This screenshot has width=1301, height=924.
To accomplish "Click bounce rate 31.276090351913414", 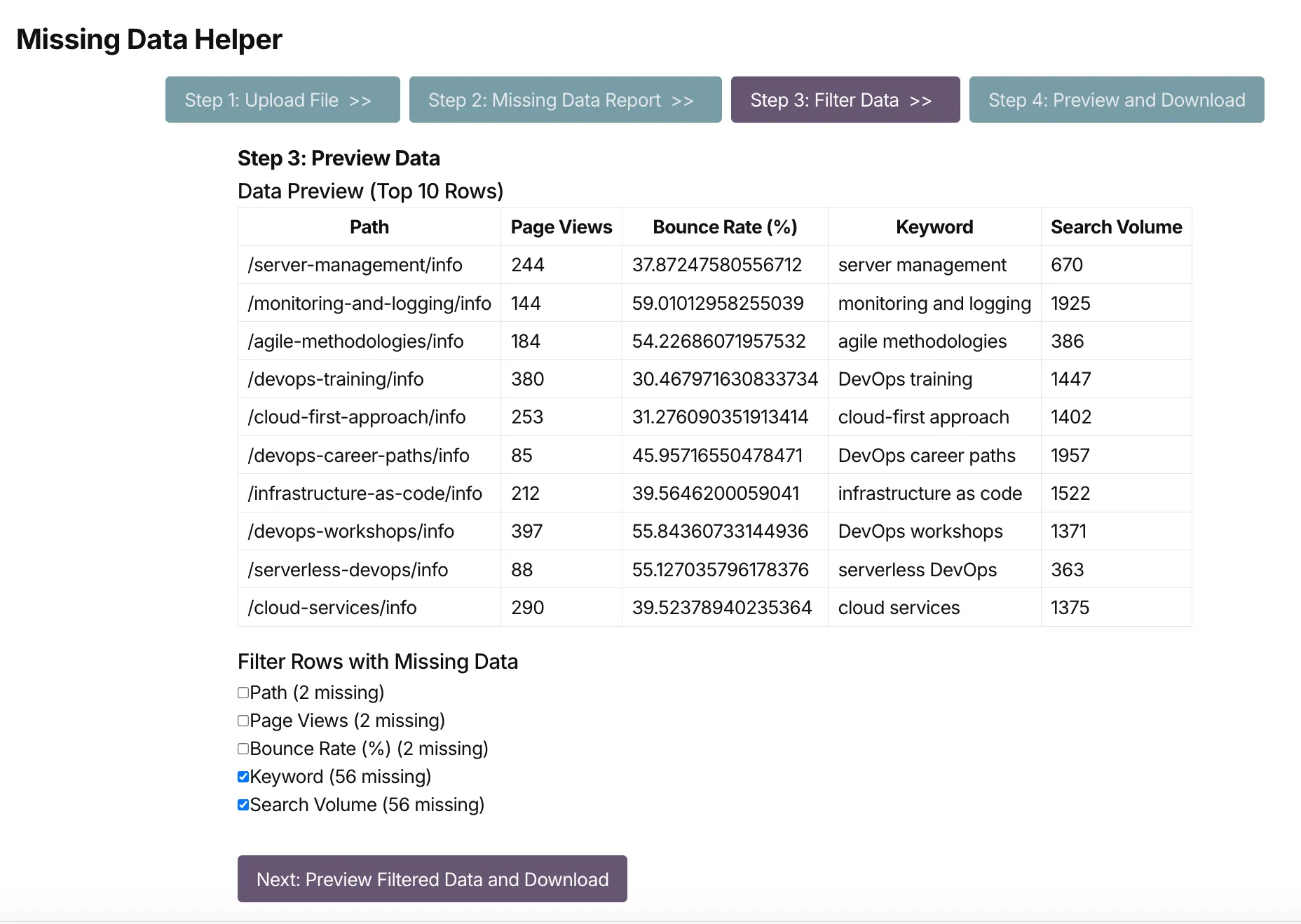I will point(725,417).
